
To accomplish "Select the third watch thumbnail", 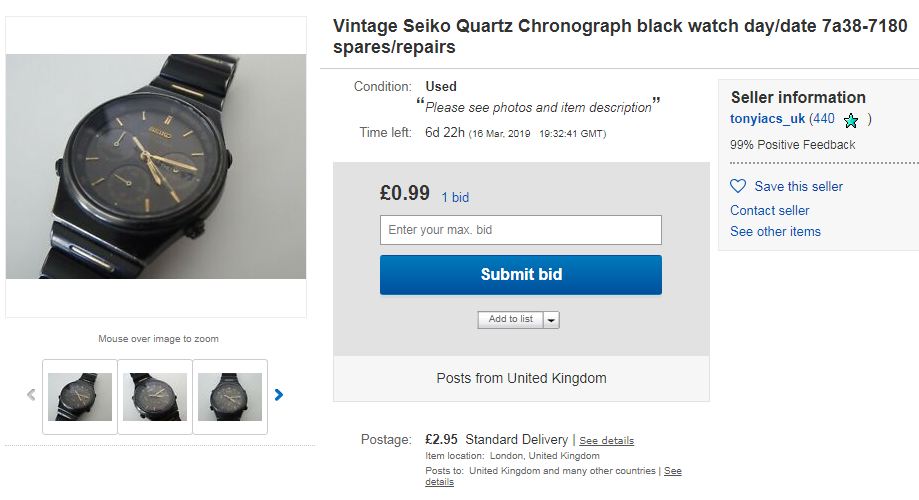I will point(230,396).
